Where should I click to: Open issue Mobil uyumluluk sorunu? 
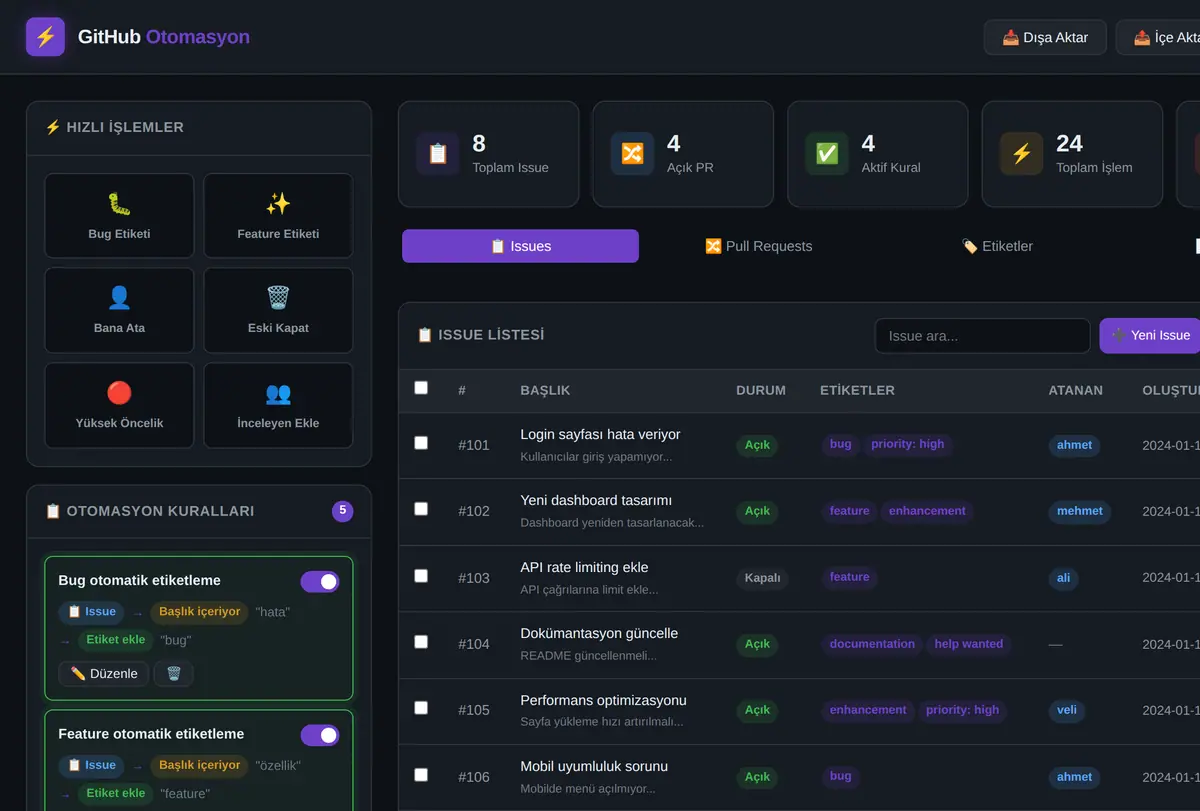594,766
